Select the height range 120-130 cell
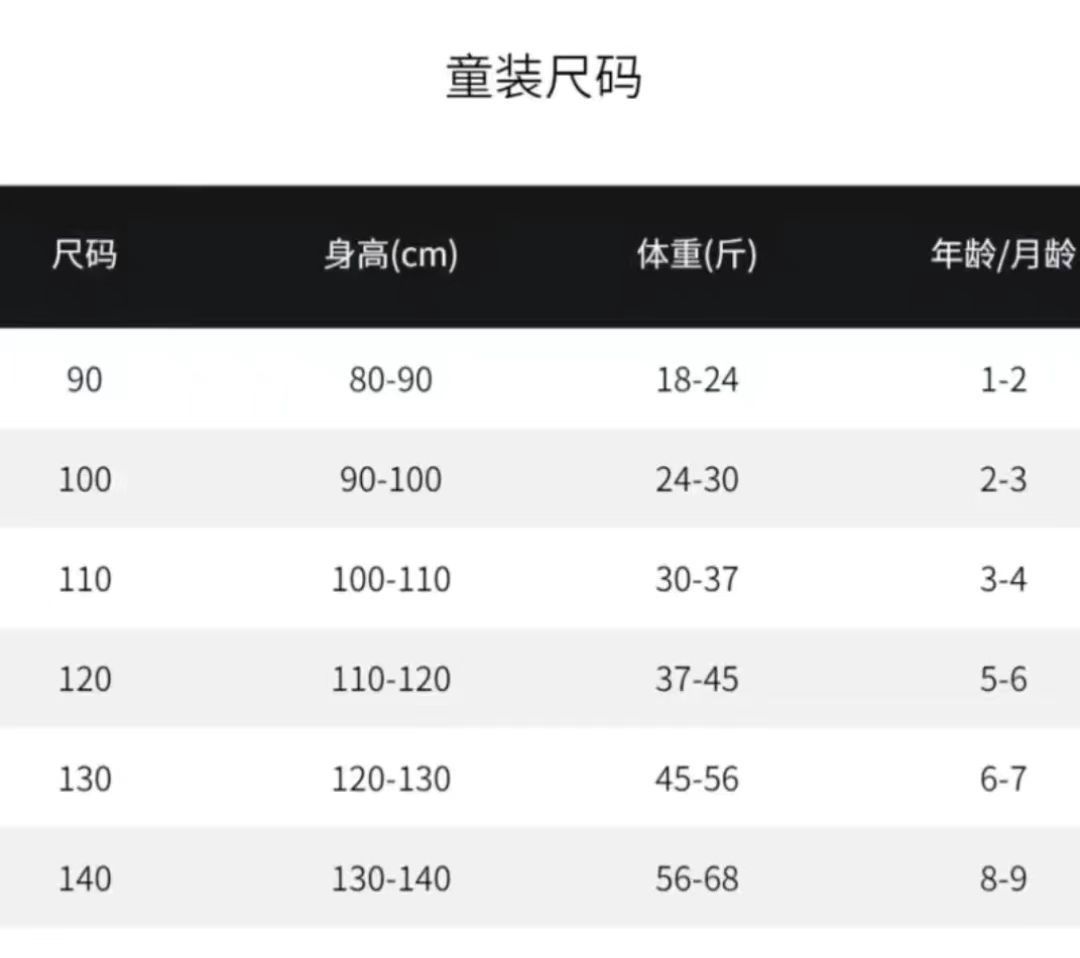 coord(391,780)
